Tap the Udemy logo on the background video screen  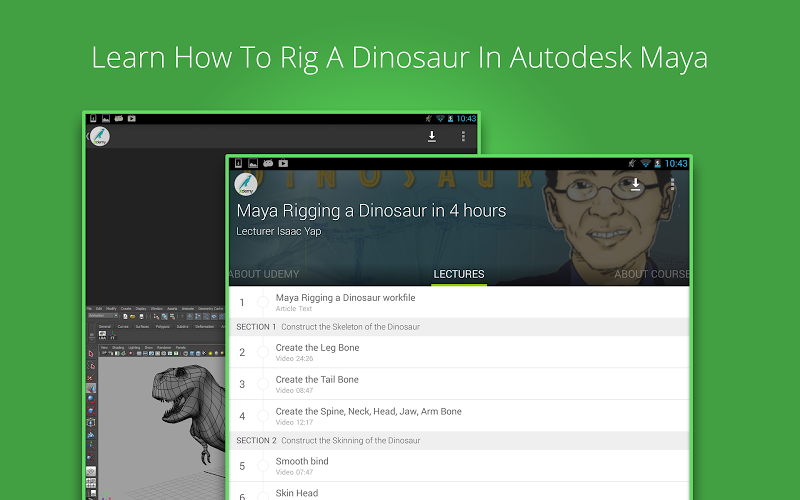(99, 137)
